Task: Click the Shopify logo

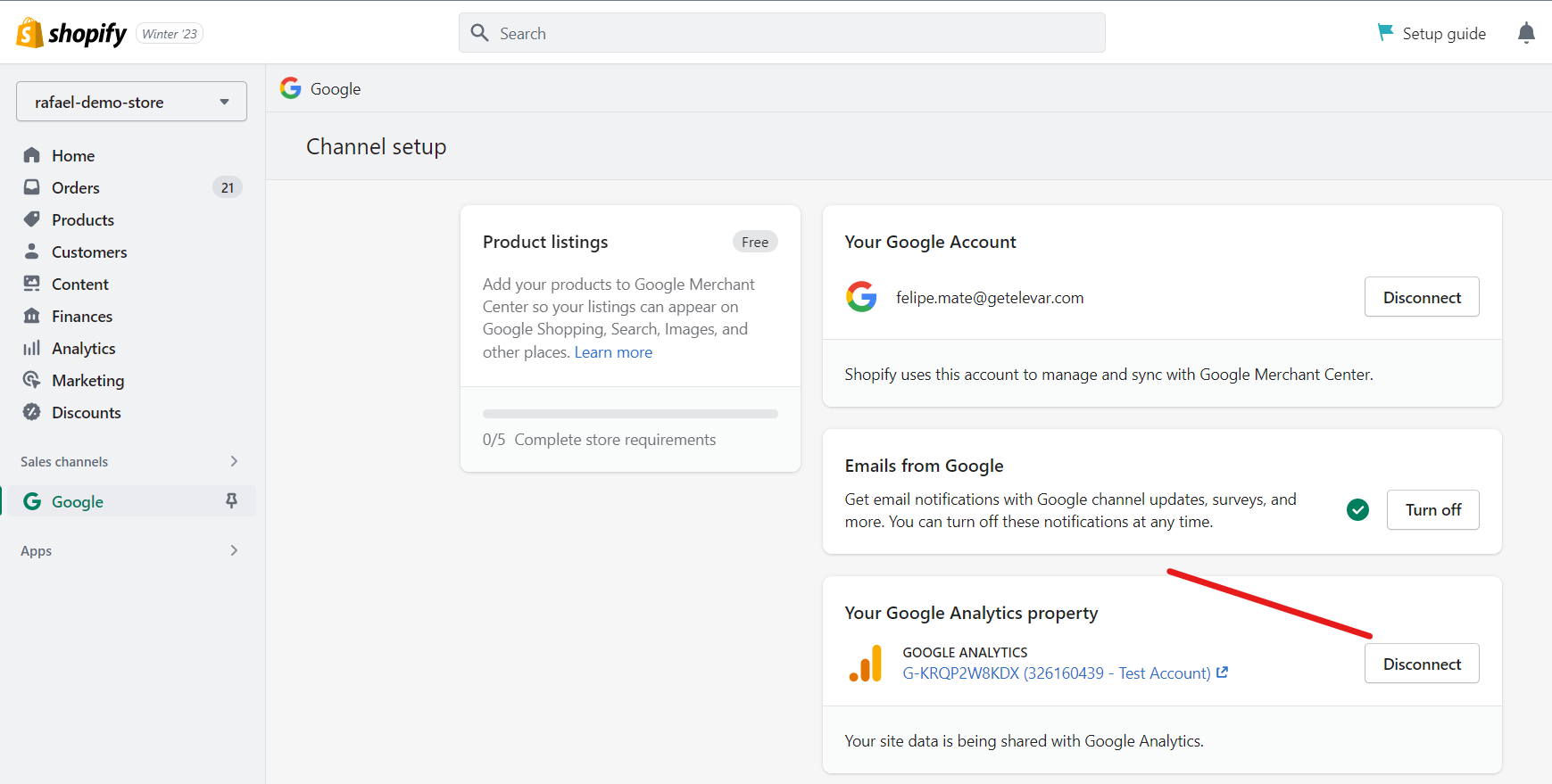Action: (71, 33)
